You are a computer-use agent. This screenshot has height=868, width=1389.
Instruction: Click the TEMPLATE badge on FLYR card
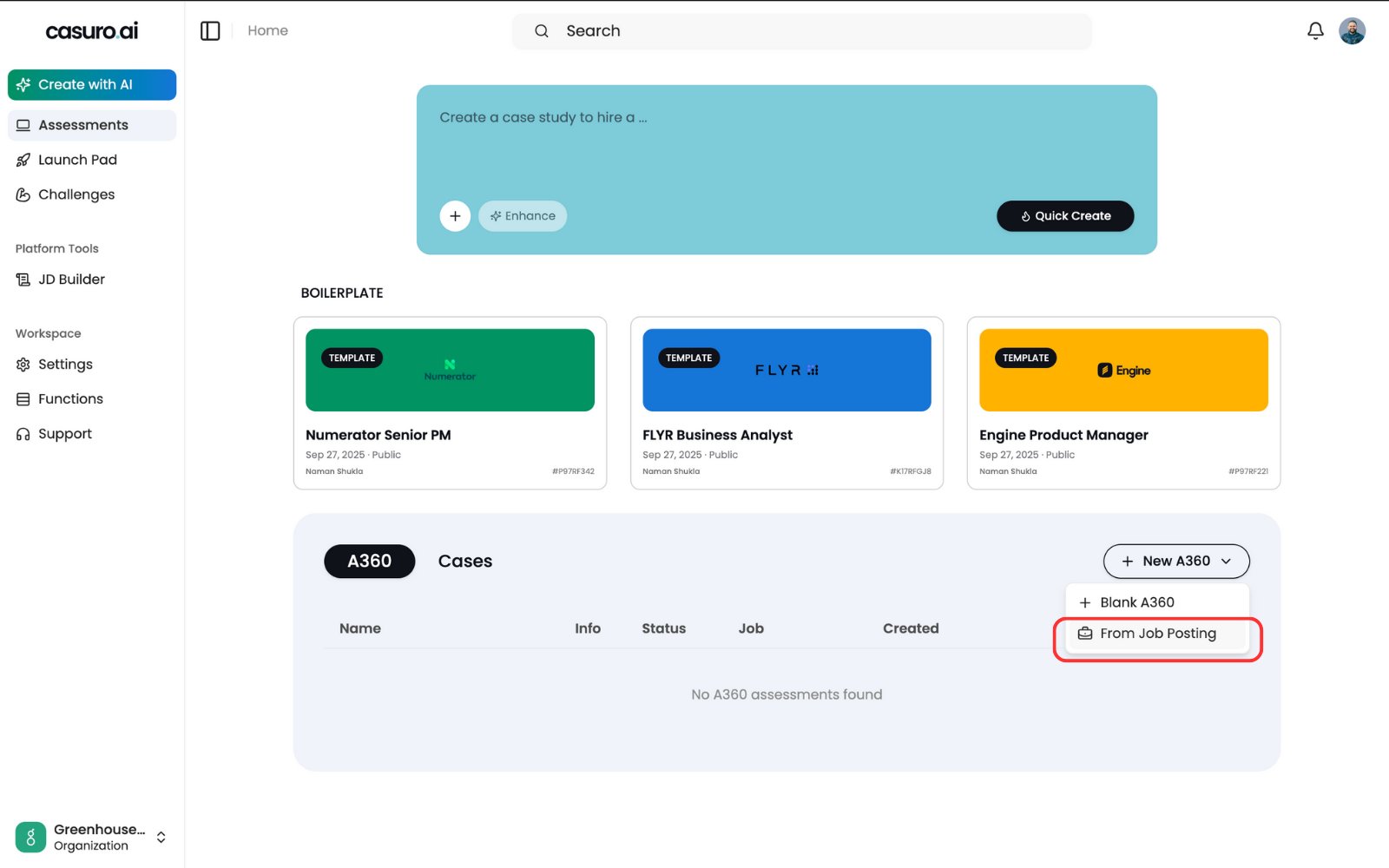(688, 358)
